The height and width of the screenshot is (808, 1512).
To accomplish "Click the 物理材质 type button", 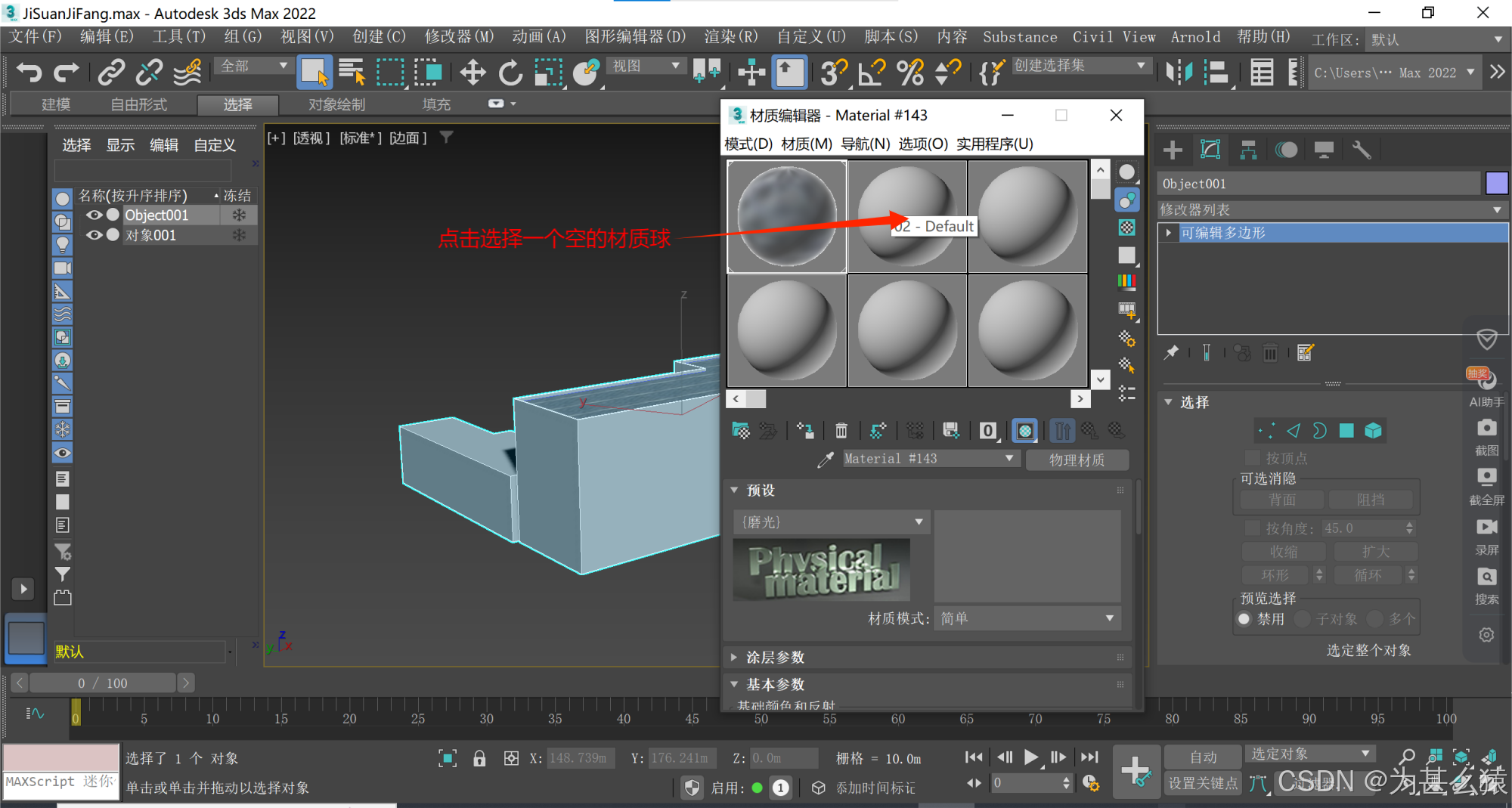I will [x=1077, y=460].
